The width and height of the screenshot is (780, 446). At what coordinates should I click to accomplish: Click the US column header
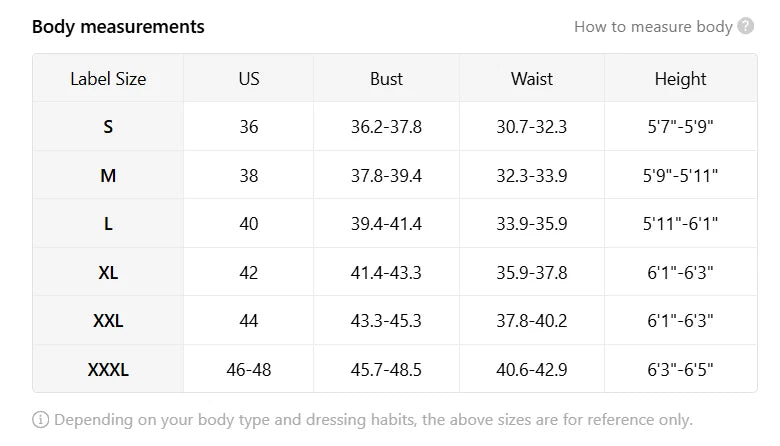click(x=249, y=79)
